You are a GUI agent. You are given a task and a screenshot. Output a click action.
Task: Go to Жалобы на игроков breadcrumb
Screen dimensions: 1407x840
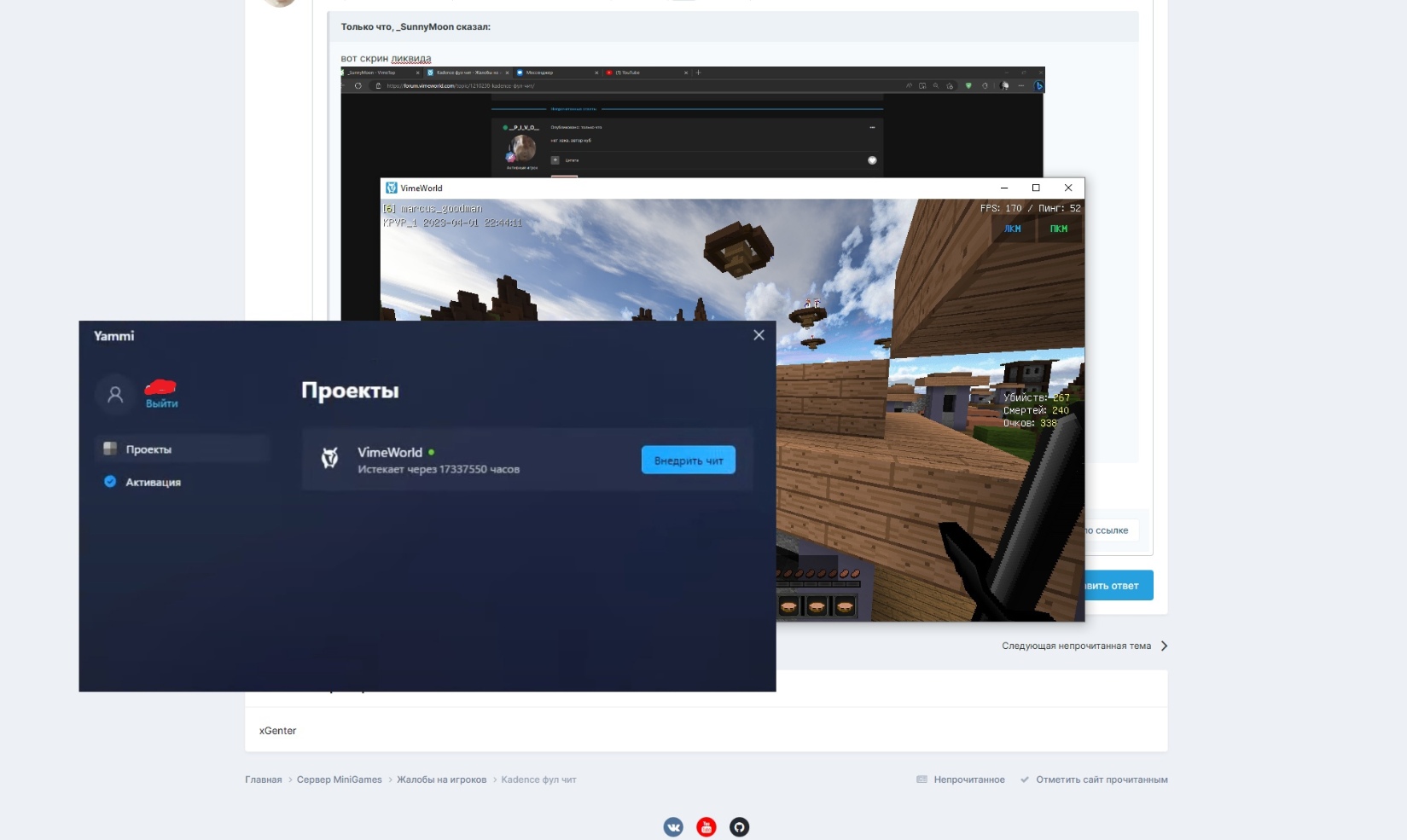441,779
